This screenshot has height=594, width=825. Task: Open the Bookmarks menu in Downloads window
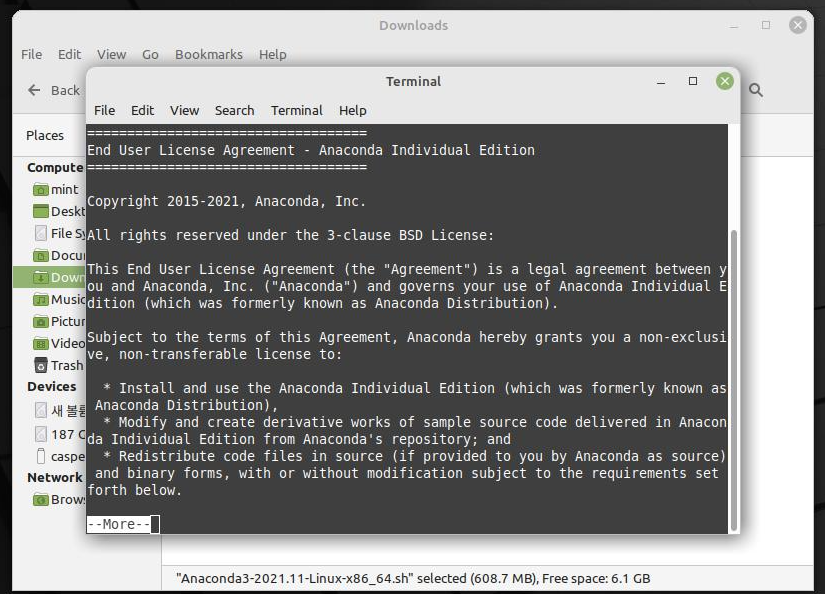pyautogui.click(x=209, y=55)
